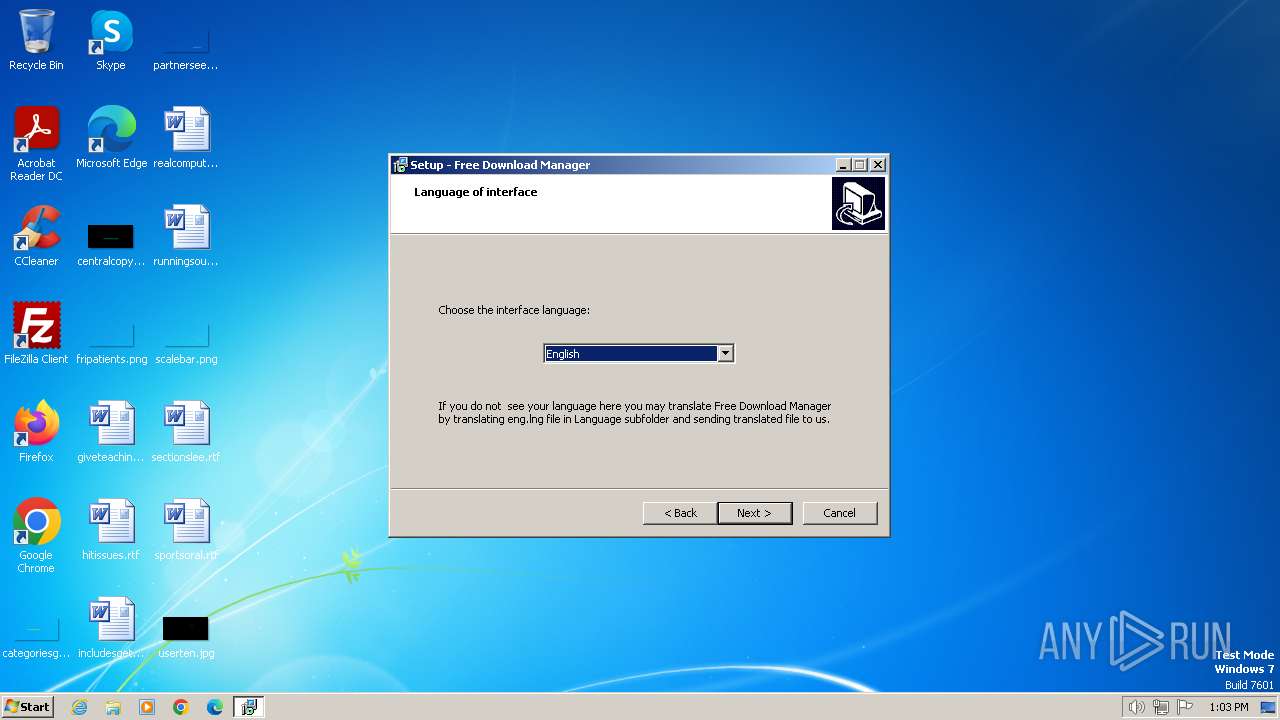Open the realcomput Word document icon
The height and width of the screenshot is (720, 1280).
186,137
